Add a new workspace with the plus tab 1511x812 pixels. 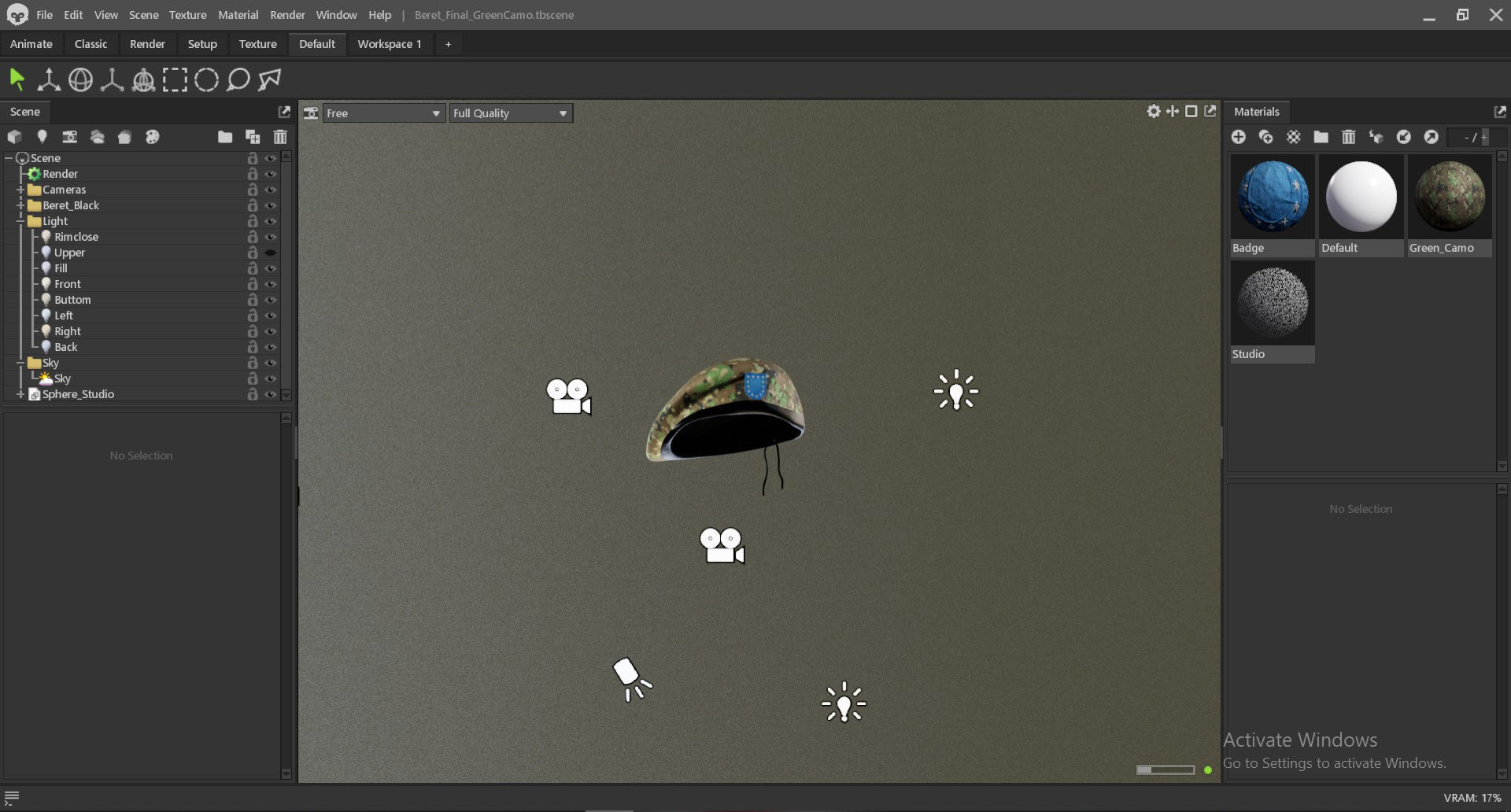pos(448,44)
